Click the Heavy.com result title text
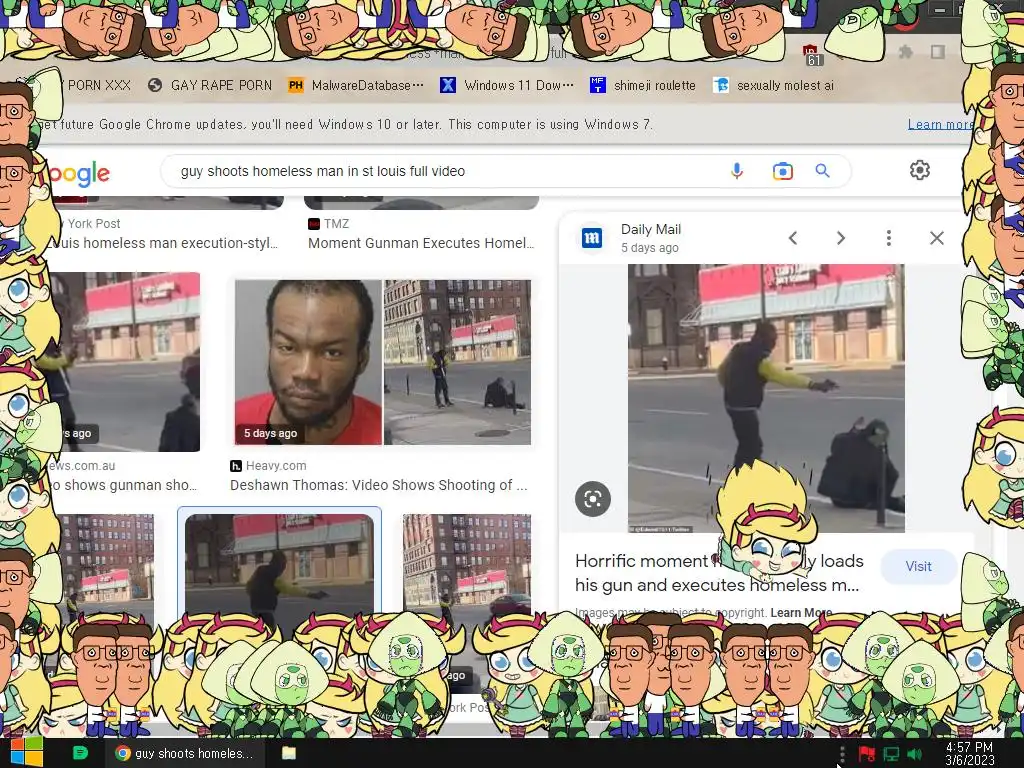 [x=379, y=485]
